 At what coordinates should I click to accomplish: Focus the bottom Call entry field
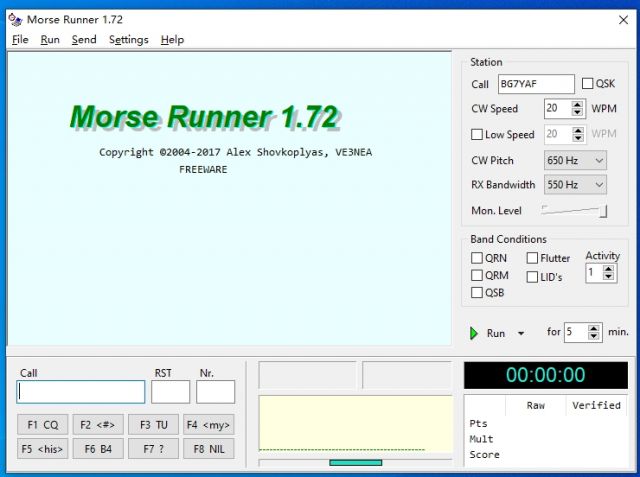(81, 392)
